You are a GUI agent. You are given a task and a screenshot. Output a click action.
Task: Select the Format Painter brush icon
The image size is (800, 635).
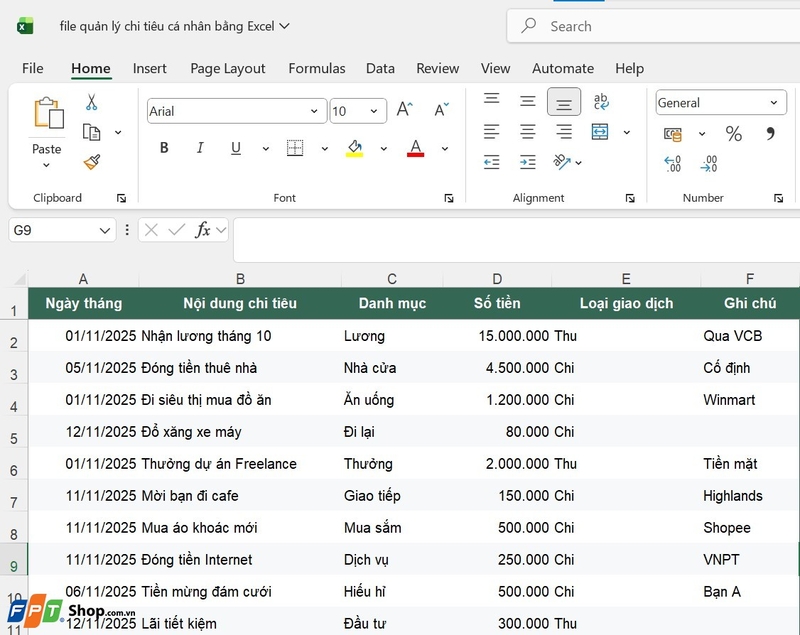click(92, 163)
